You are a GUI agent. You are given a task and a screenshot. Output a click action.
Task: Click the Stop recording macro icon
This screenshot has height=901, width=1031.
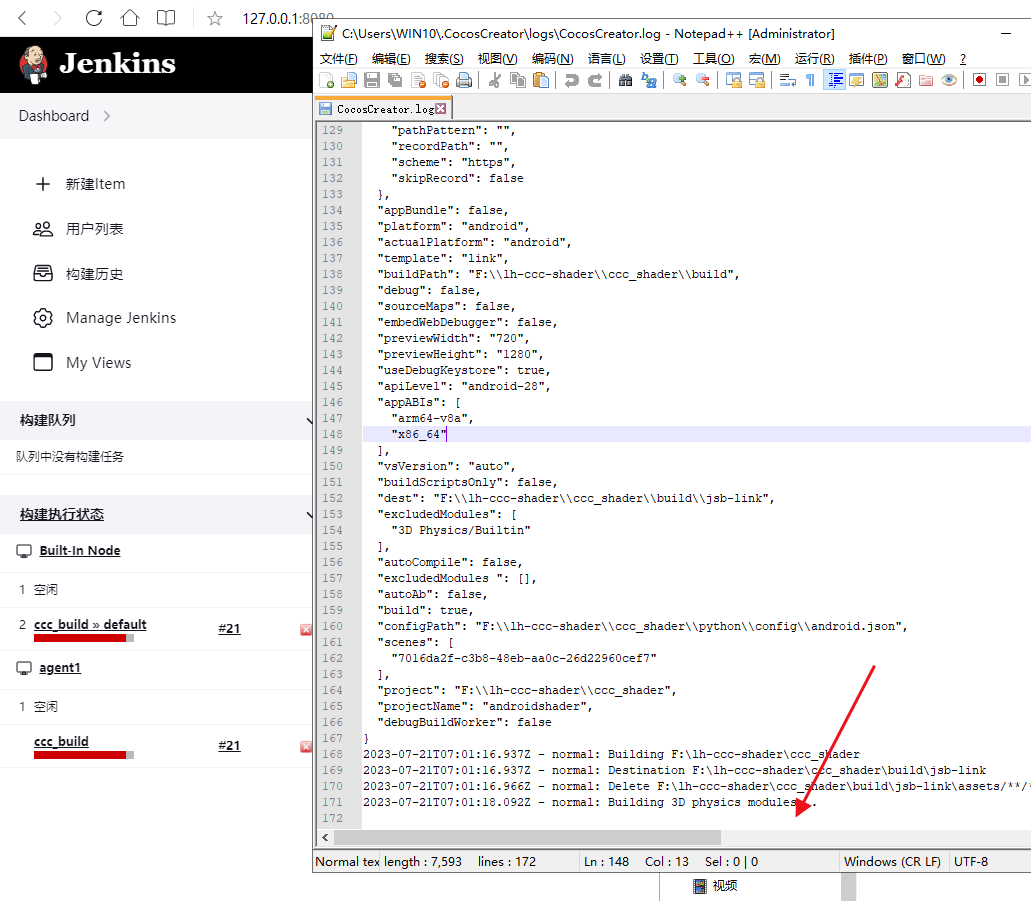tap(1002, 80)
